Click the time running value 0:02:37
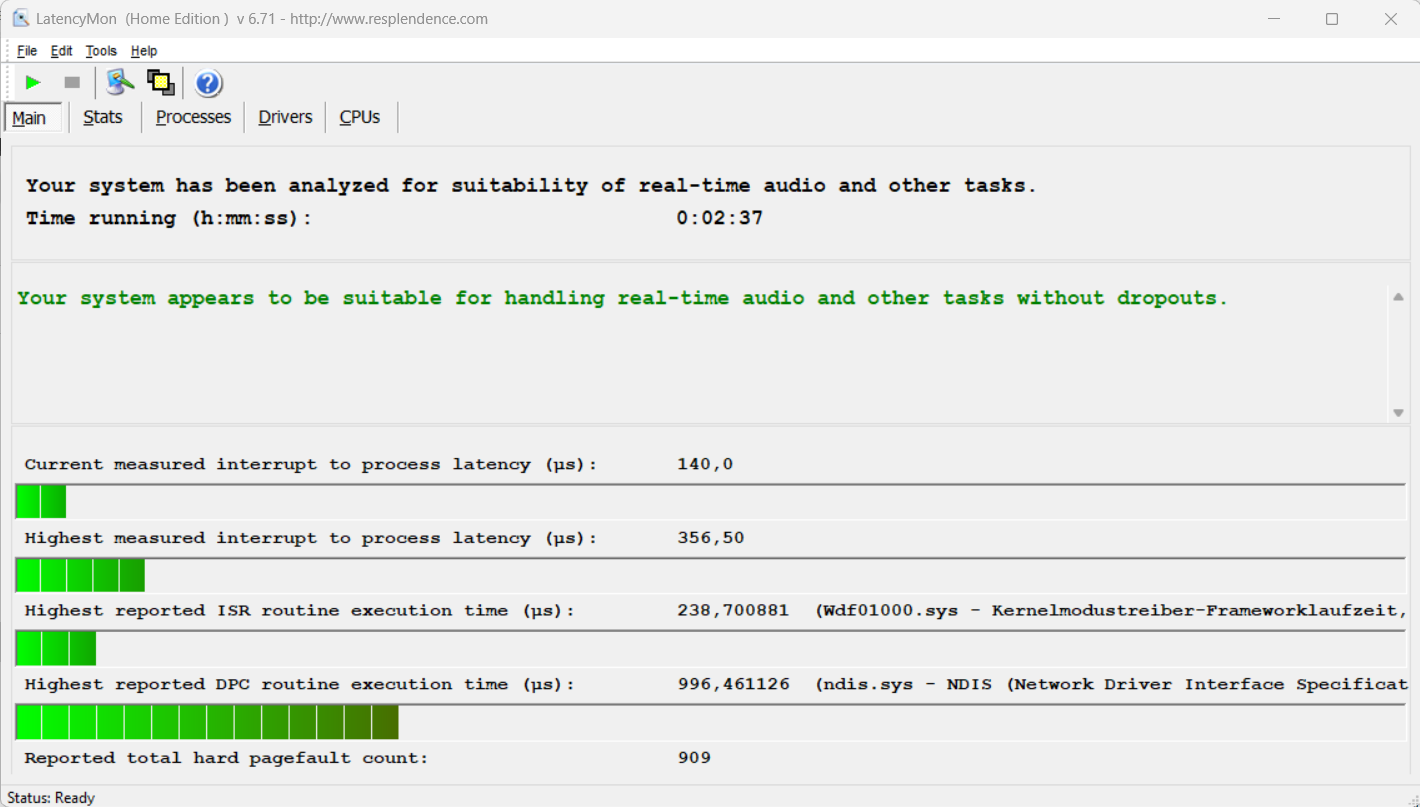 tap(720, 218)
